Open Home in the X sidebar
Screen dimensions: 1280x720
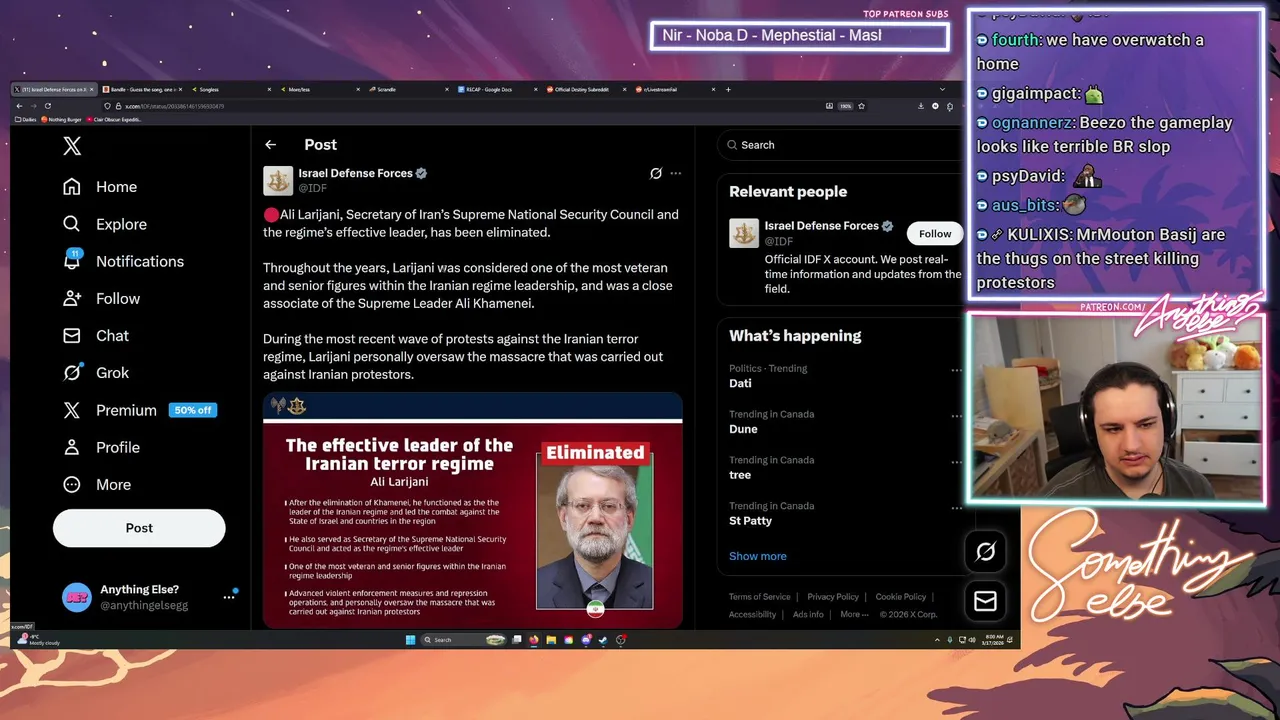[100, 187]
